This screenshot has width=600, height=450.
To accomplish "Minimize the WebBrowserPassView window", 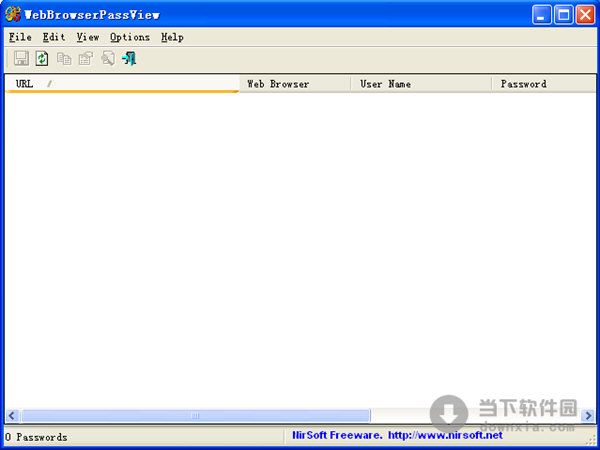I will coord(541,15).
